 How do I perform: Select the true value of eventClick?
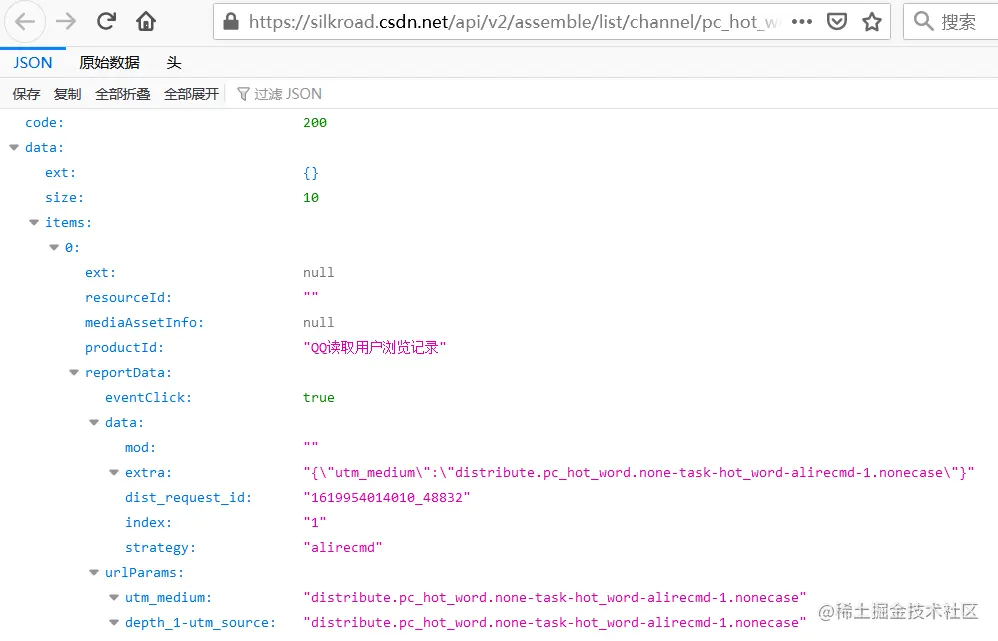point(319,397)
